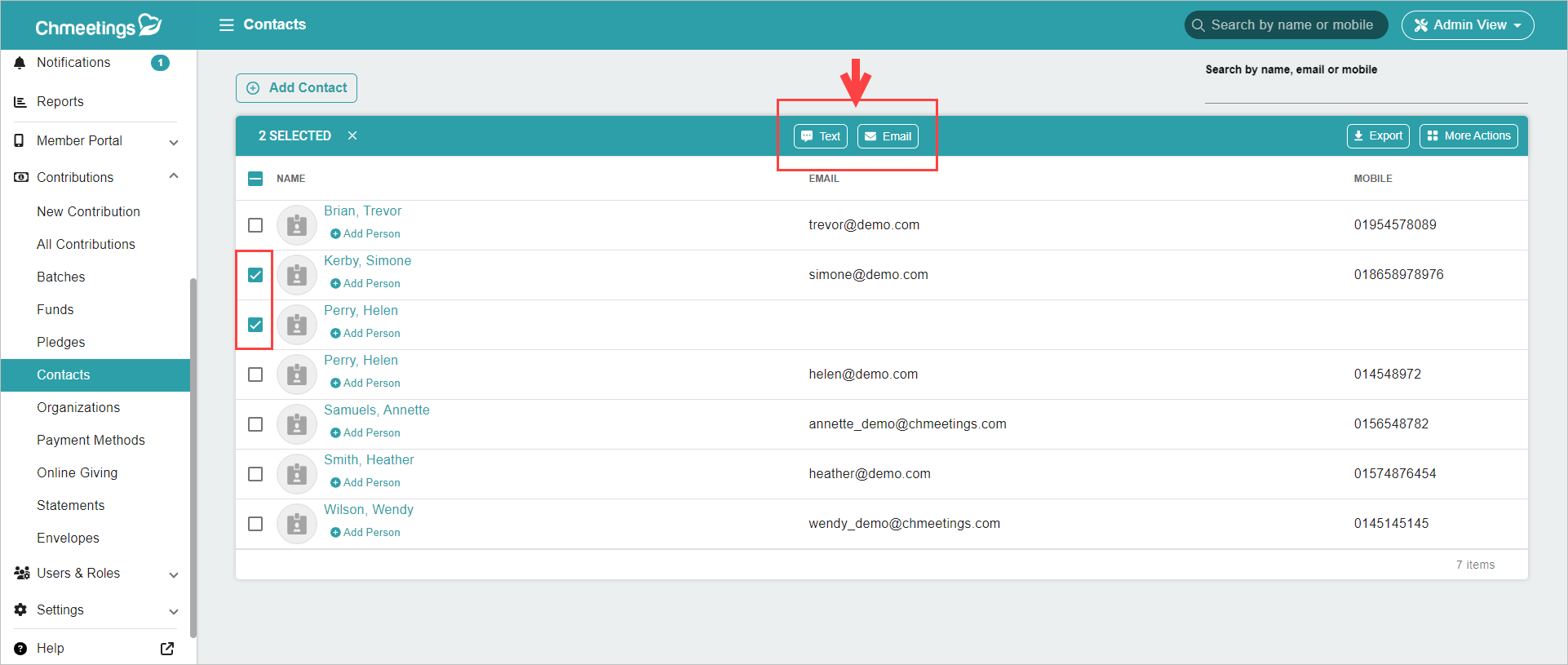Open Help external link icon
Screen dimensions: 1568x665
coord(167,649)
